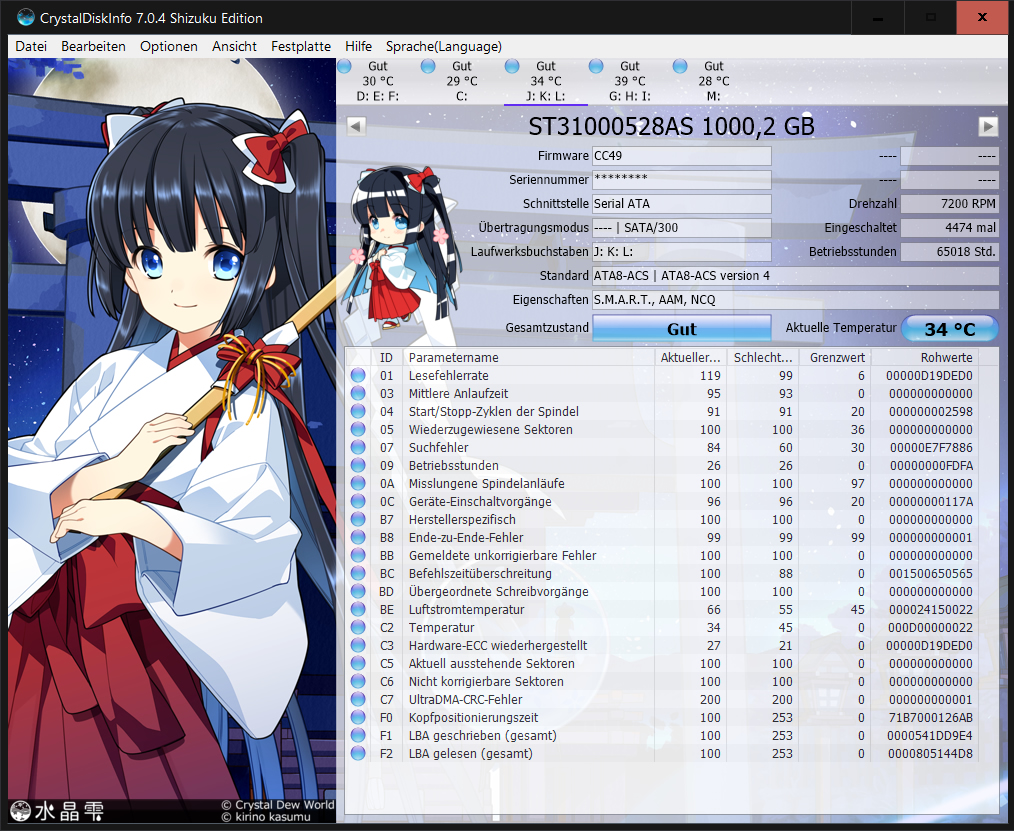Open the Optionen menu
Screen dimensions: 1014x831
[x=169, y=46]
